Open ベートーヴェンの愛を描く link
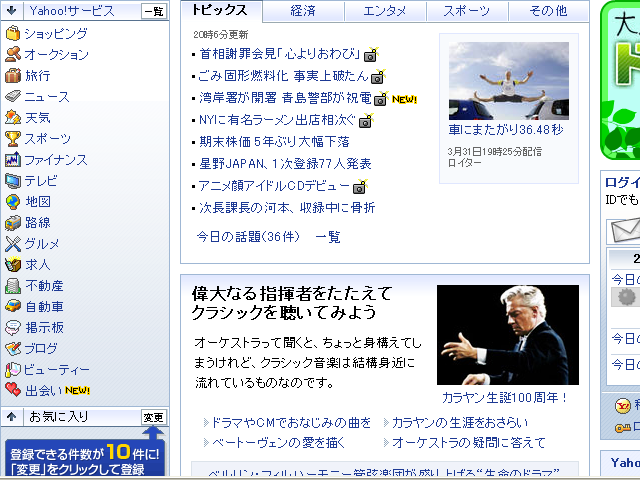 pyautogui.click(x=278, y=442)
